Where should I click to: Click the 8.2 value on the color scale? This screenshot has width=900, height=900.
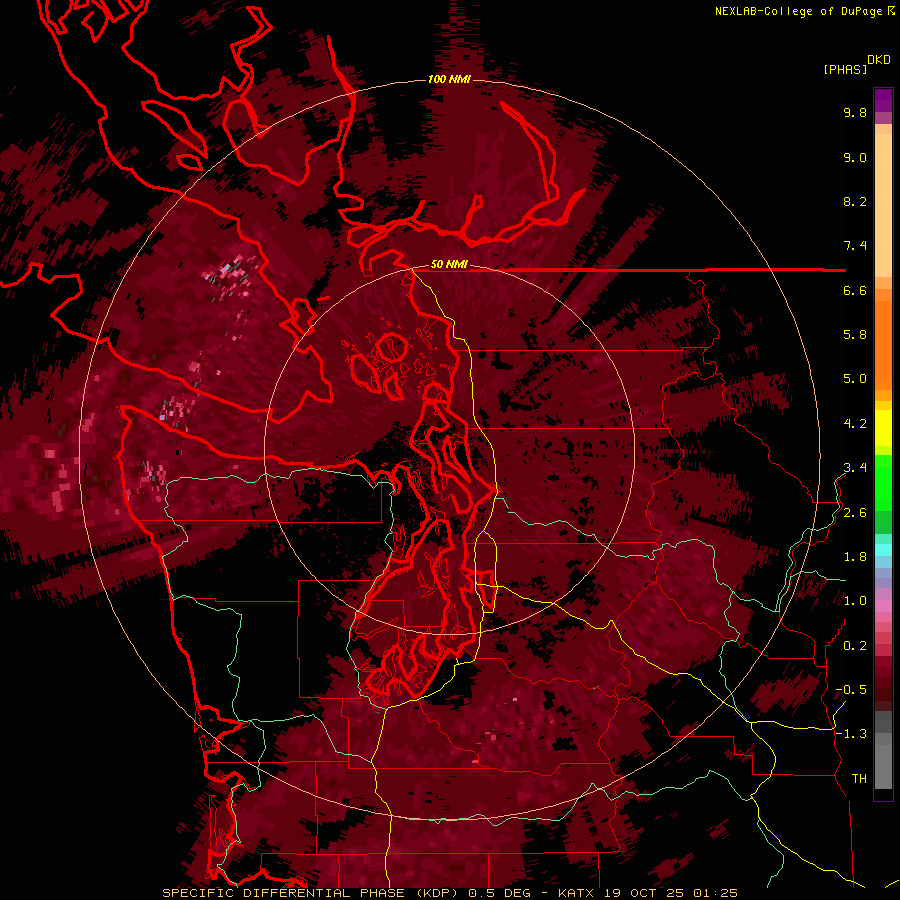pyautogui.click(x=855, y=201)
